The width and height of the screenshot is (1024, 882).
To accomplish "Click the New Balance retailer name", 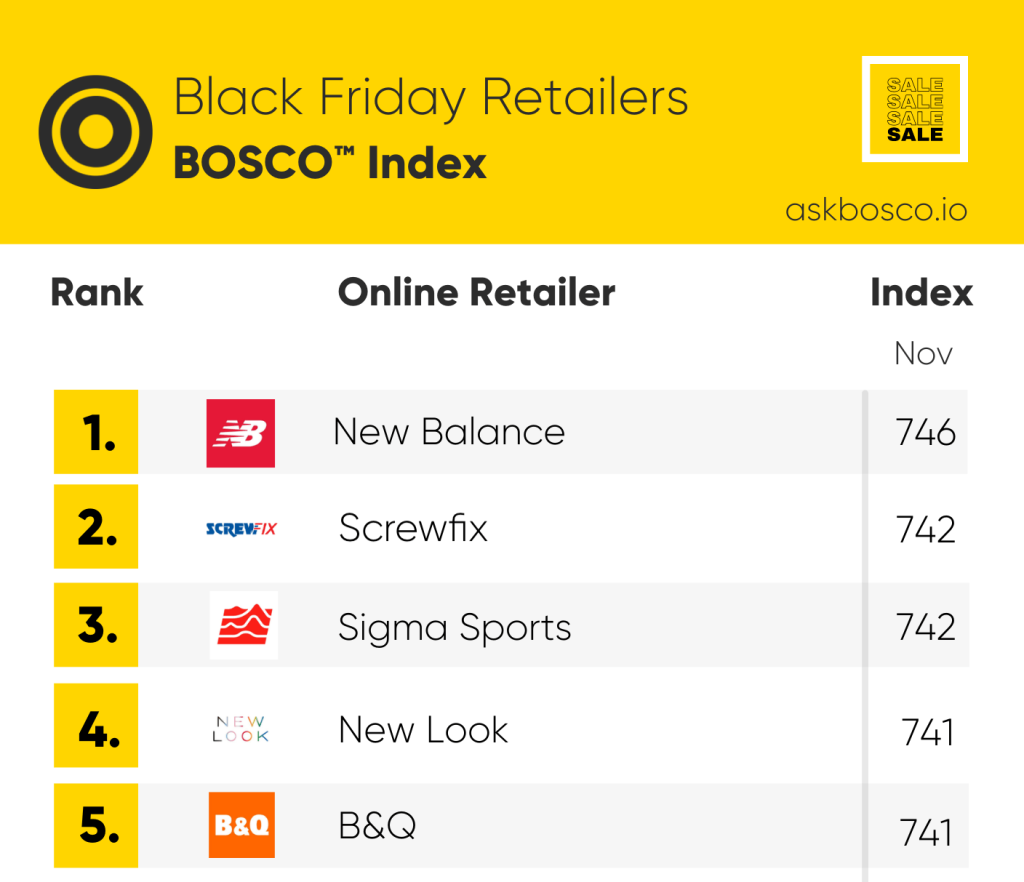I will pyautogui.click(x=449, y=432).
